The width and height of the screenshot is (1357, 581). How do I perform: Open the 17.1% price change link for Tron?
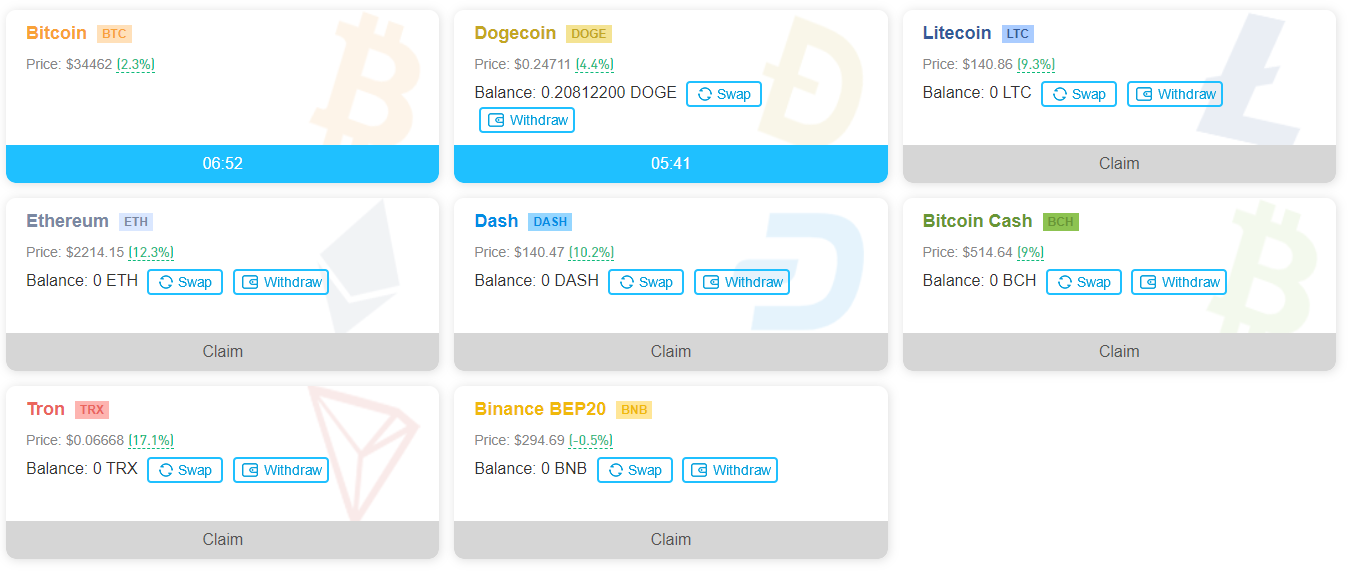(x=150, y=440)
